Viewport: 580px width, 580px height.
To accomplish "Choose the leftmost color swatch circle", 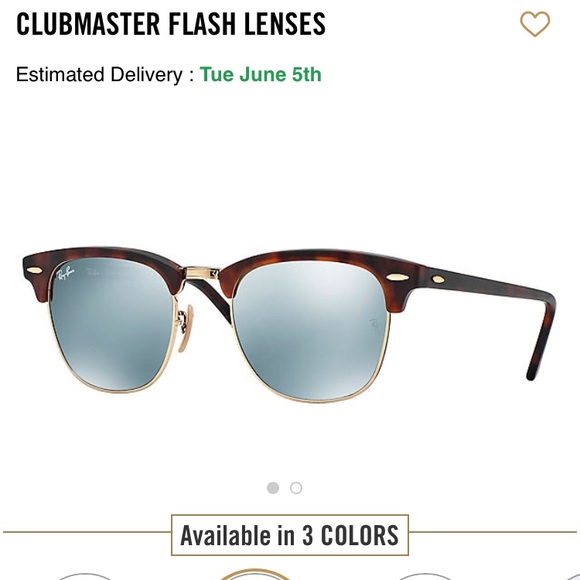I will pos(85,576).
